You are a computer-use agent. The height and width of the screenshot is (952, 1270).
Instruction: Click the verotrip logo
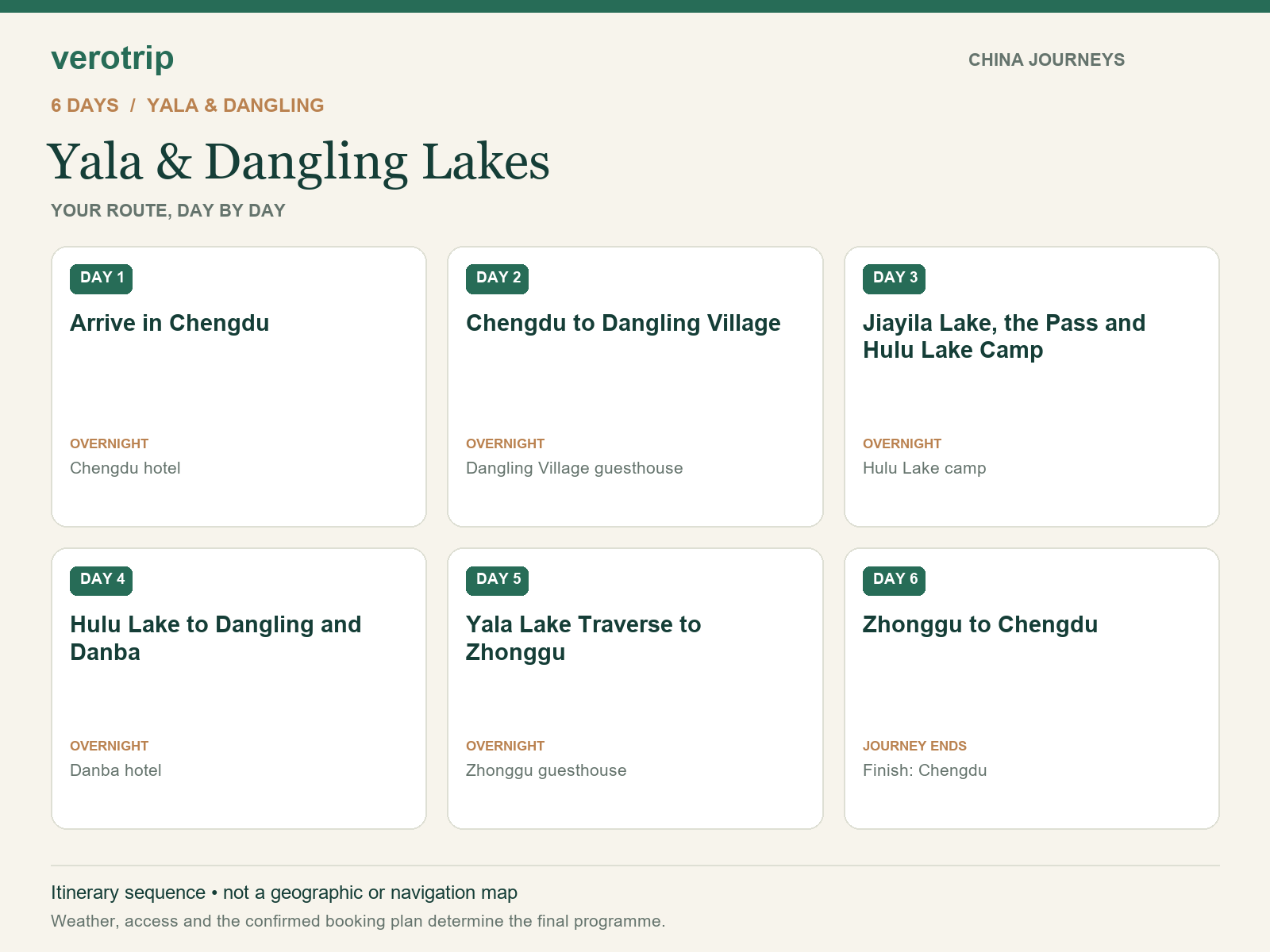pyautogui.click(x=112, y=59)
